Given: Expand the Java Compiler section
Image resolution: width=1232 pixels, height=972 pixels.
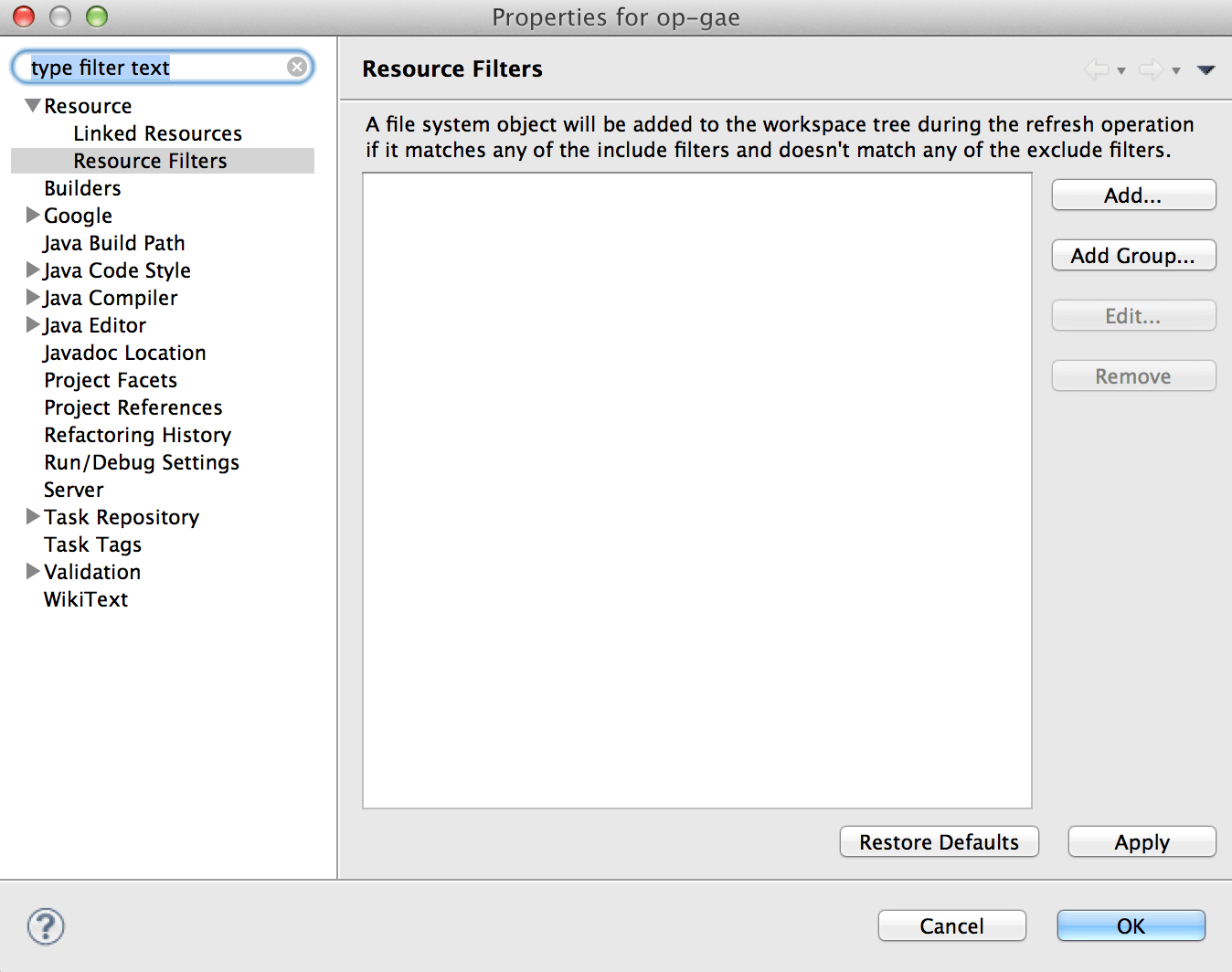Looking at the screenshot, I should (x=31, y=298).
